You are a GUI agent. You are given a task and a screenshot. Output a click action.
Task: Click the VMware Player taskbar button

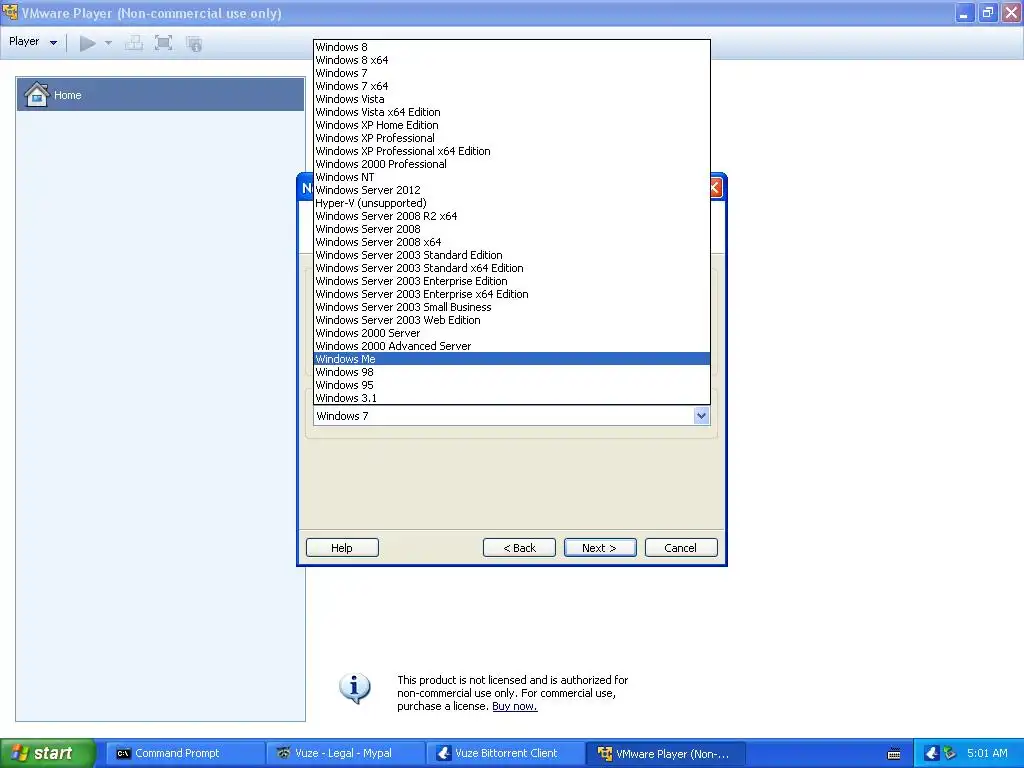coord(665,754)
